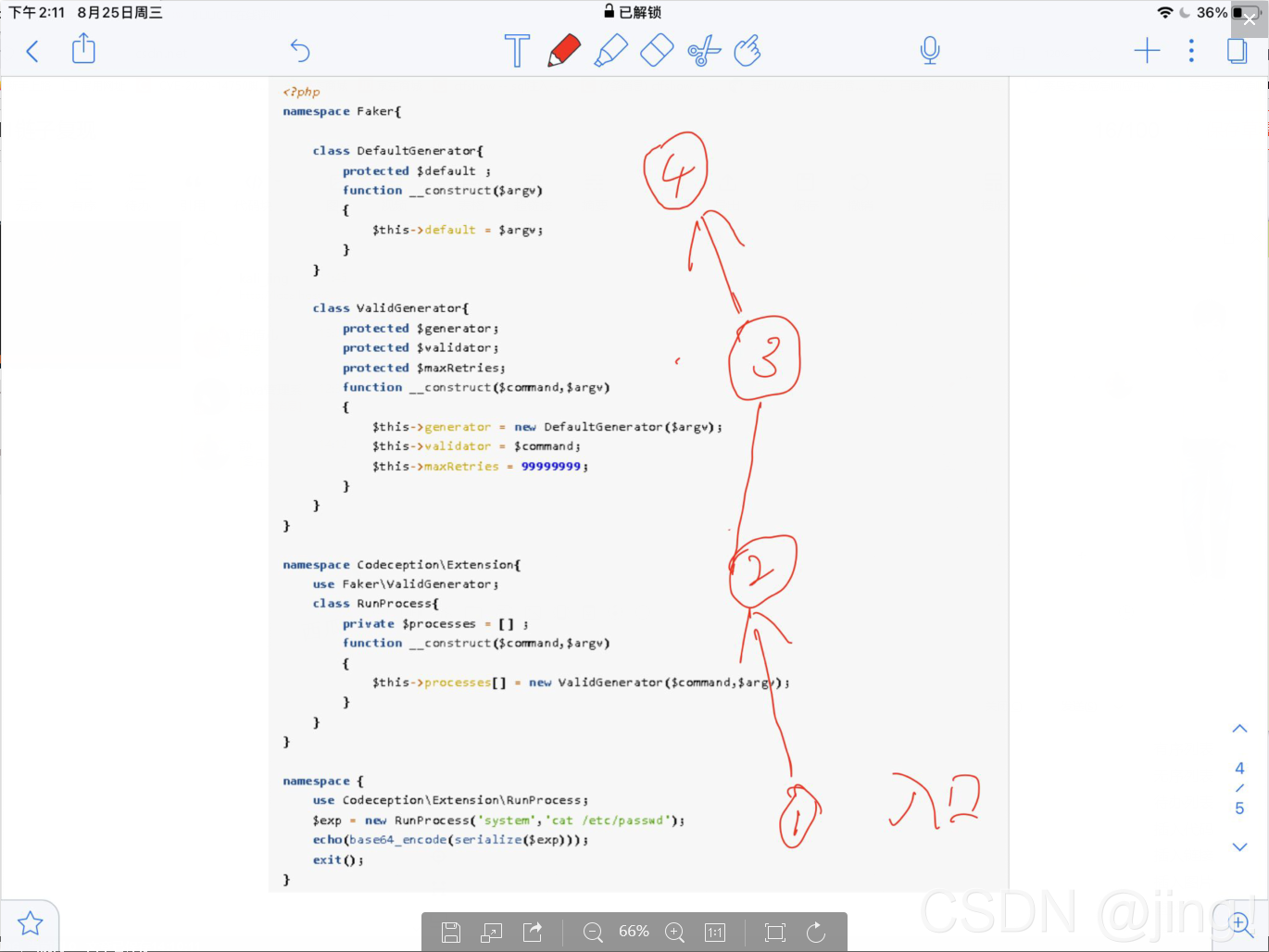Tap the Wi-Fi status icon
Viewport: 1269px width, 952px height.
[x=1164, y=13]
